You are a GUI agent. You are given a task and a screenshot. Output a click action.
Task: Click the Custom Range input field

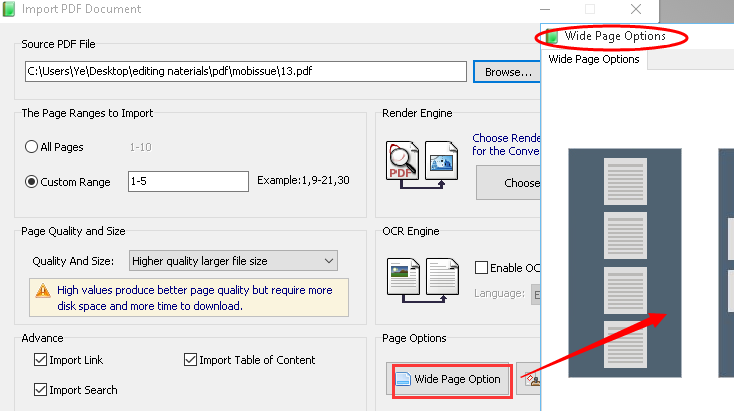click(188, 181)
